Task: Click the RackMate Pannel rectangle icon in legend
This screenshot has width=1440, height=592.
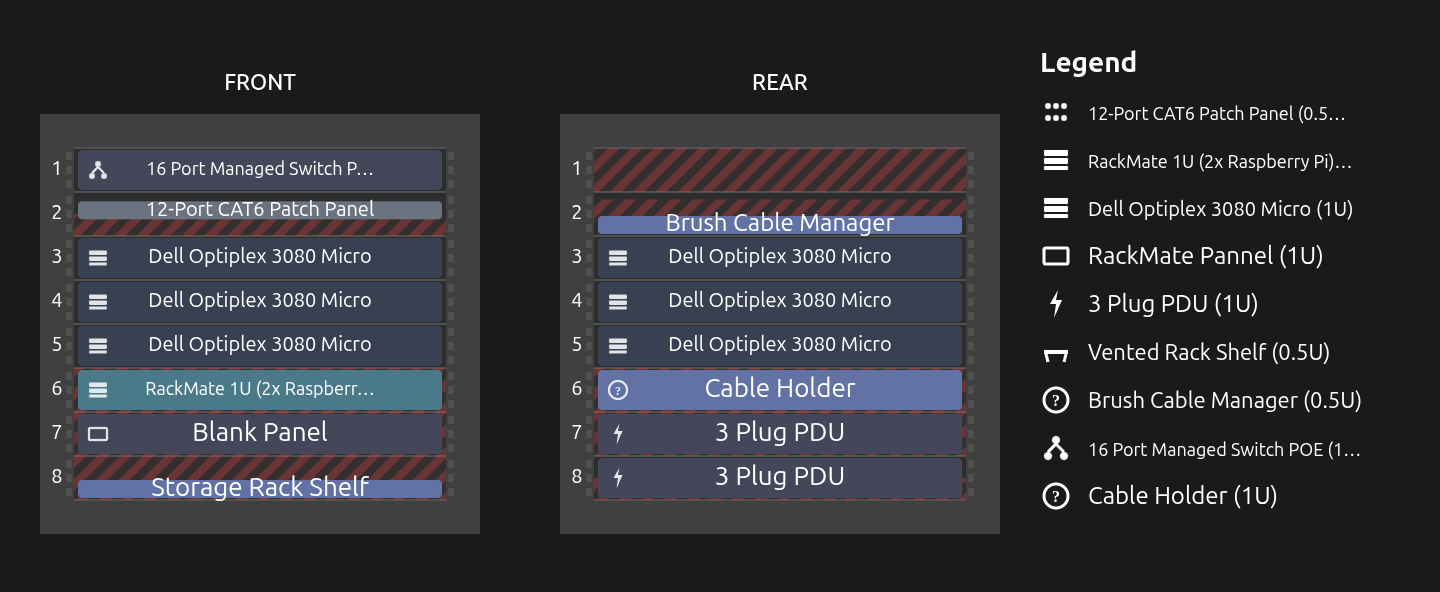Action: pyautogui.click(x=1056, y=256)
